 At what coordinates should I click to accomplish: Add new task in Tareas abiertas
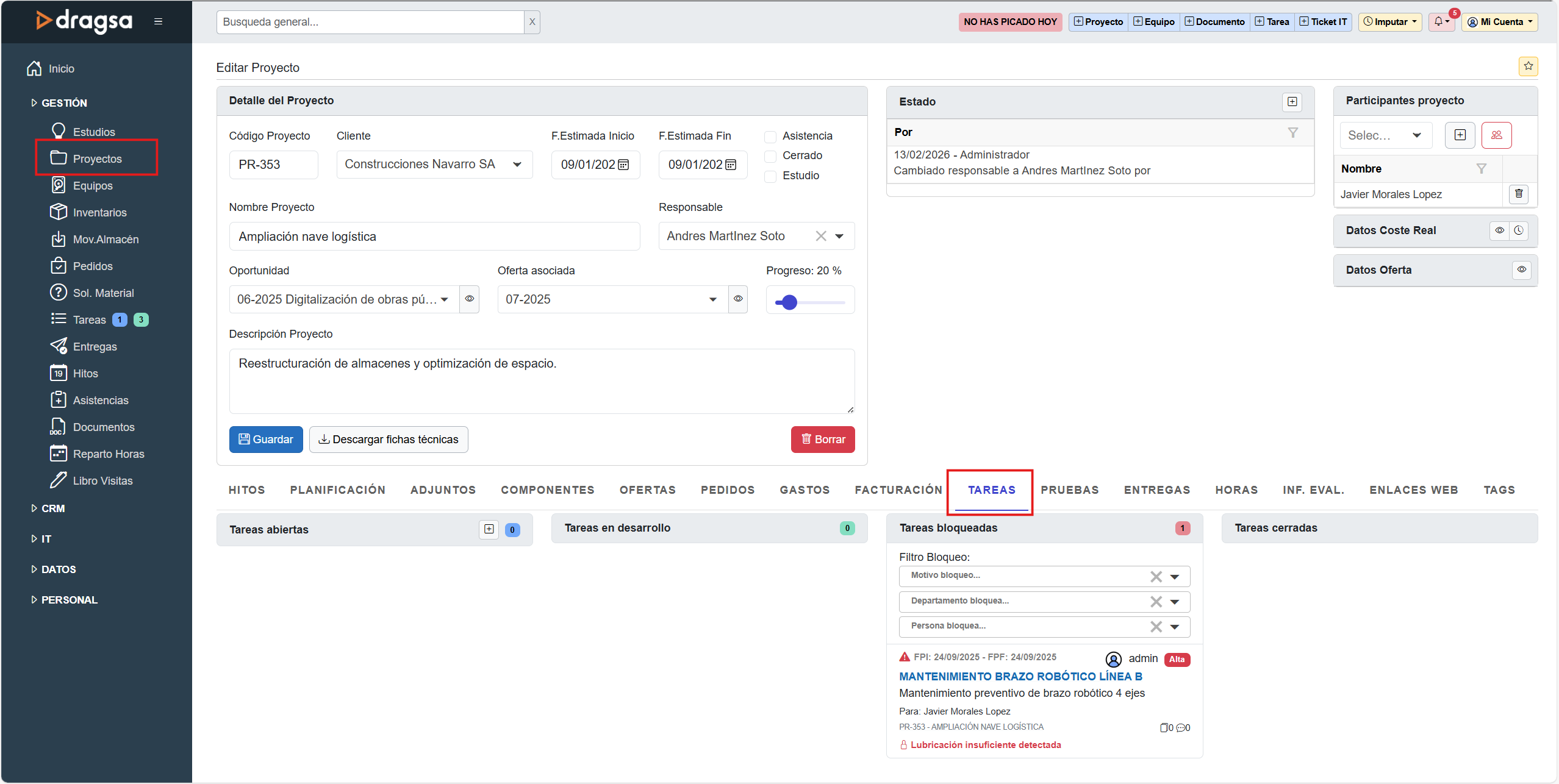click(489, 529)
